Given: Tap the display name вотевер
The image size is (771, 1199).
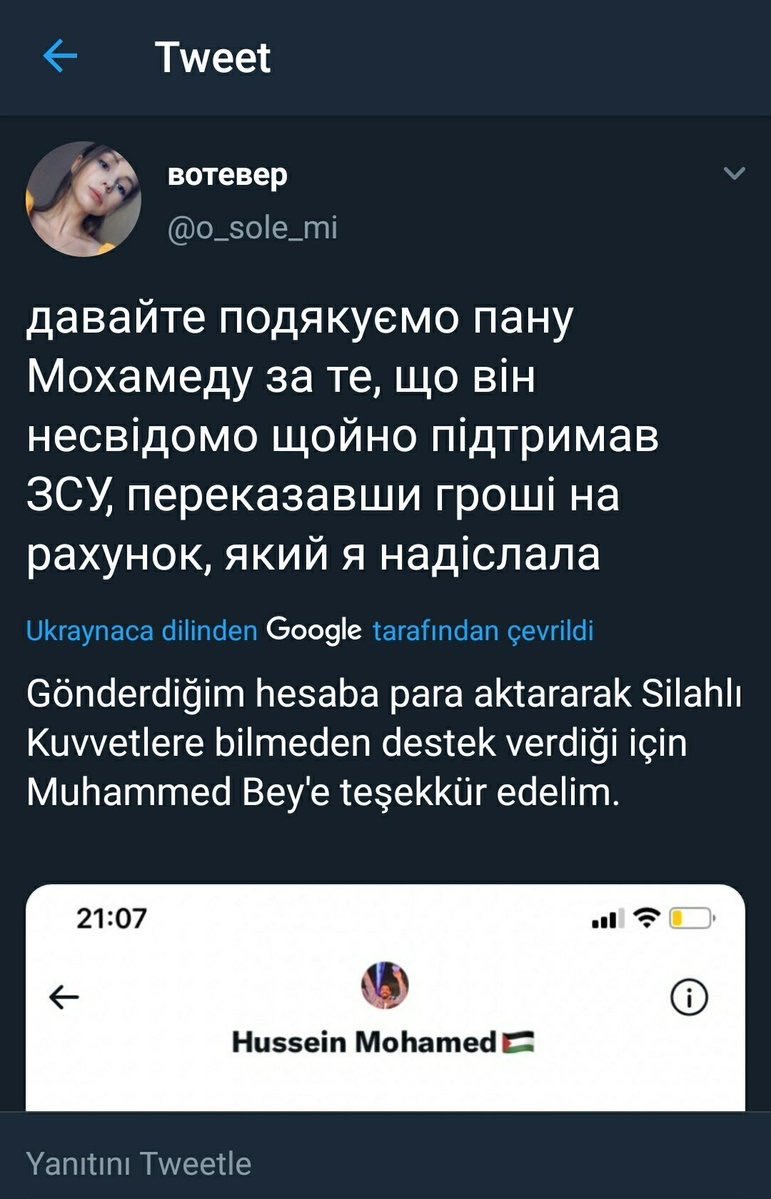Looking at the screenshot, I should (227, 175).
